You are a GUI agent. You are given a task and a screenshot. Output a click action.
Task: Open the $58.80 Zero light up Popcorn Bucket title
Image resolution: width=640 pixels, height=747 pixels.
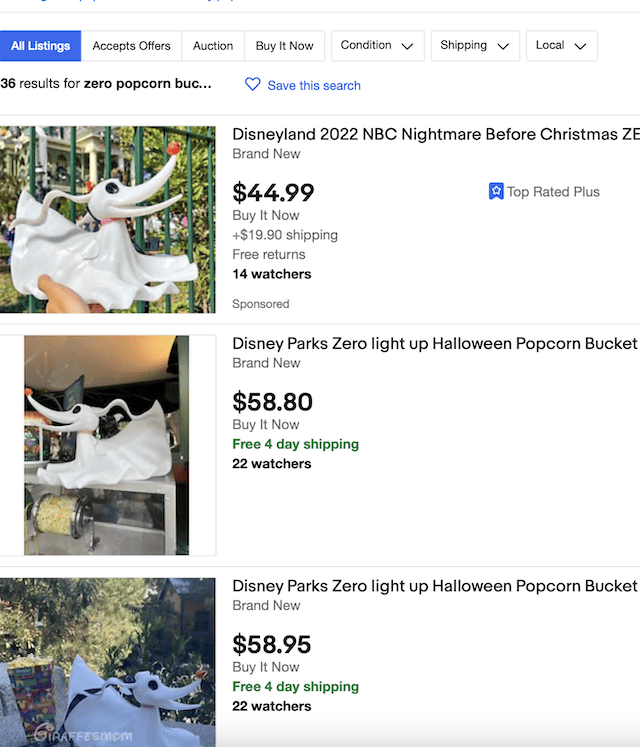(x=435, y=343)
